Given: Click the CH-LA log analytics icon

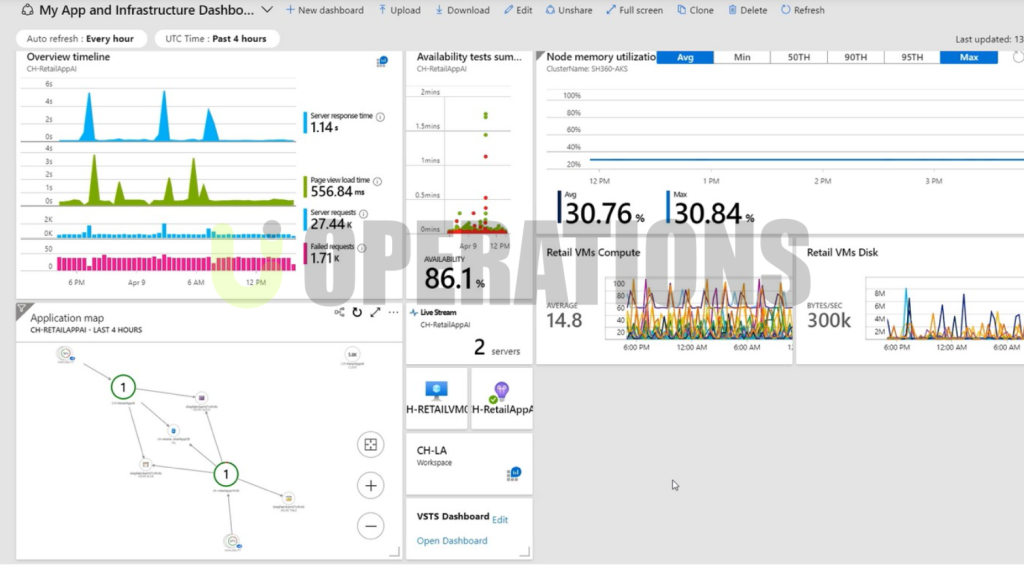Looking at the screenshot, I should point(513,473).
